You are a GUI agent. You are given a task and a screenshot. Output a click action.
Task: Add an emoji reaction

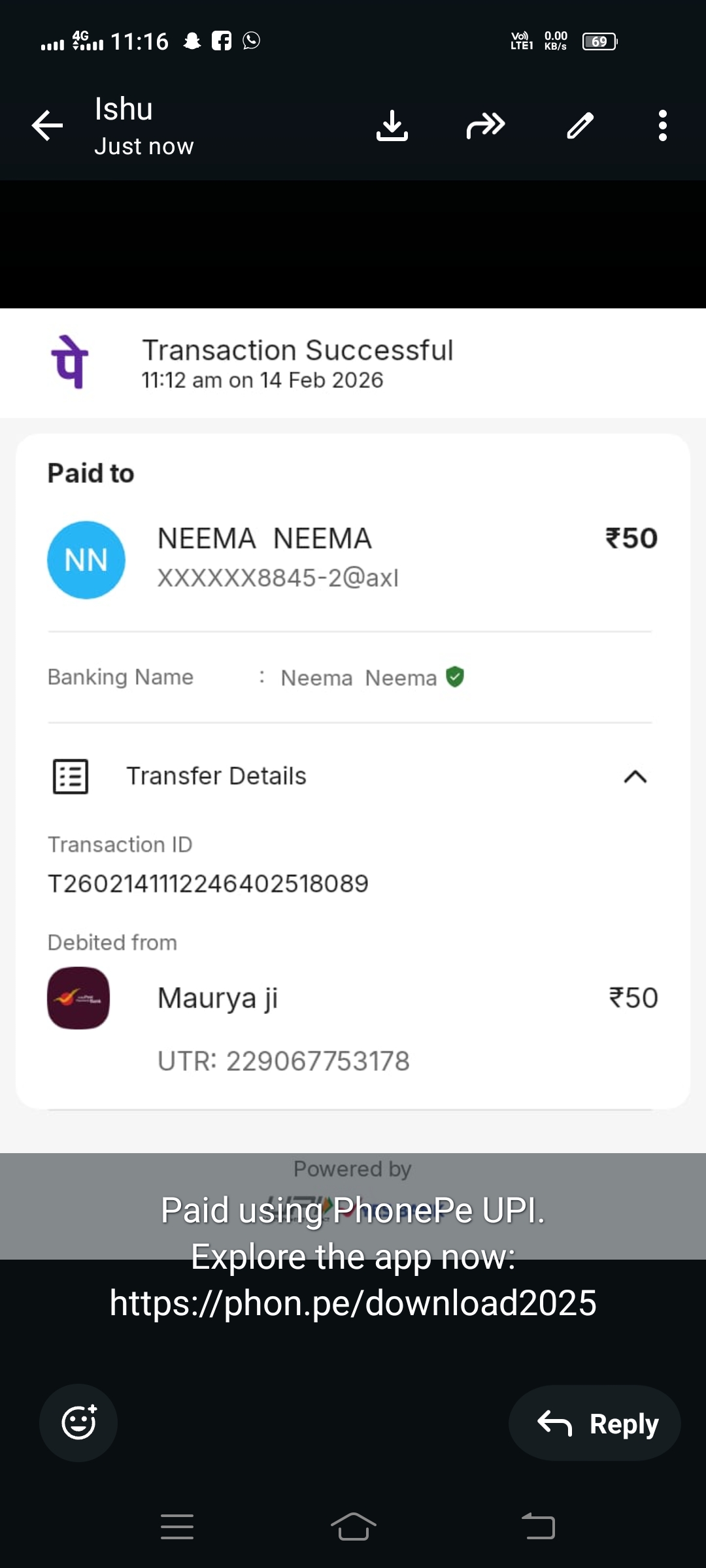[78, 1422]
